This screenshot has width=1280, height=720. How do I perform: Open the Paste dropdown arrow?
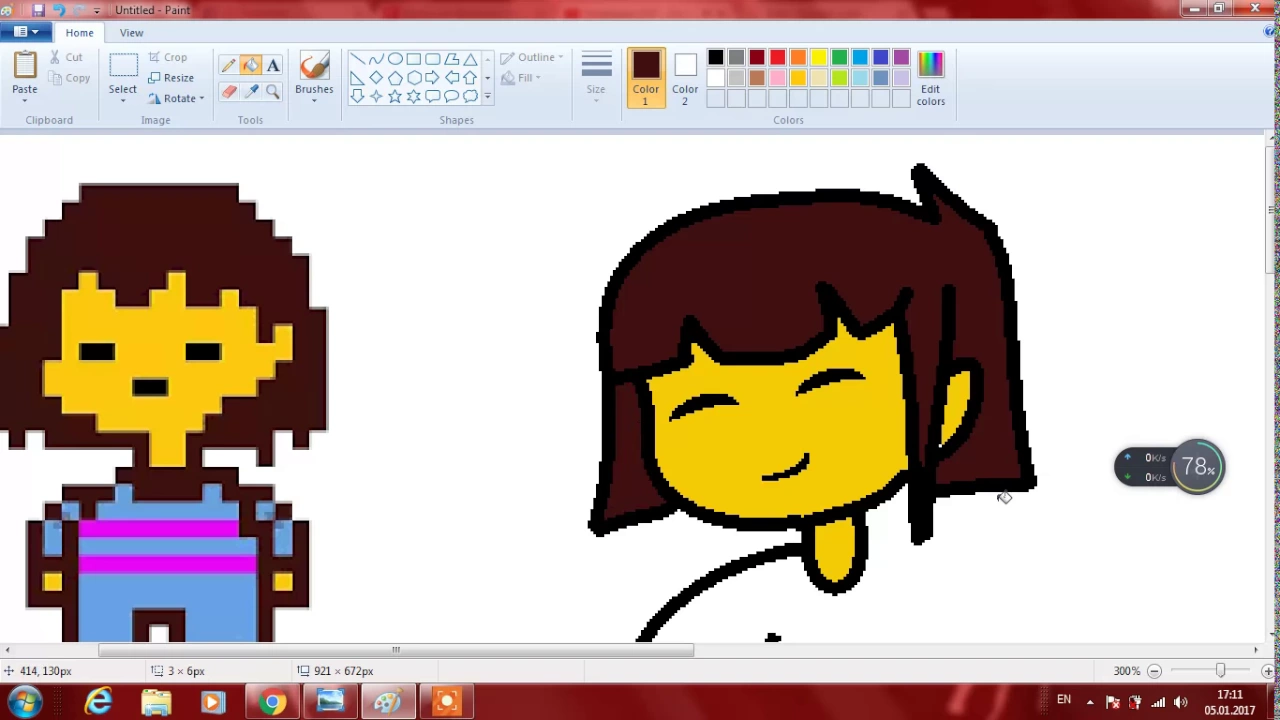(x=25, y=101)
